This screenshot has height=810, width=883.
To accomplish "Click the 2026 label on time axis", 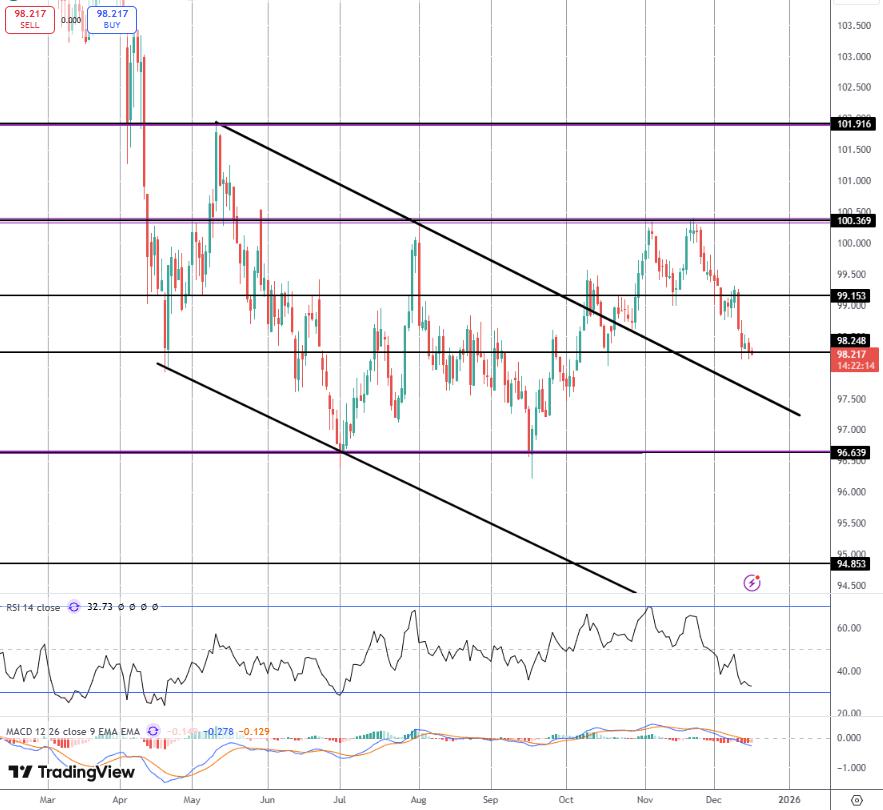I will (789, 799).
